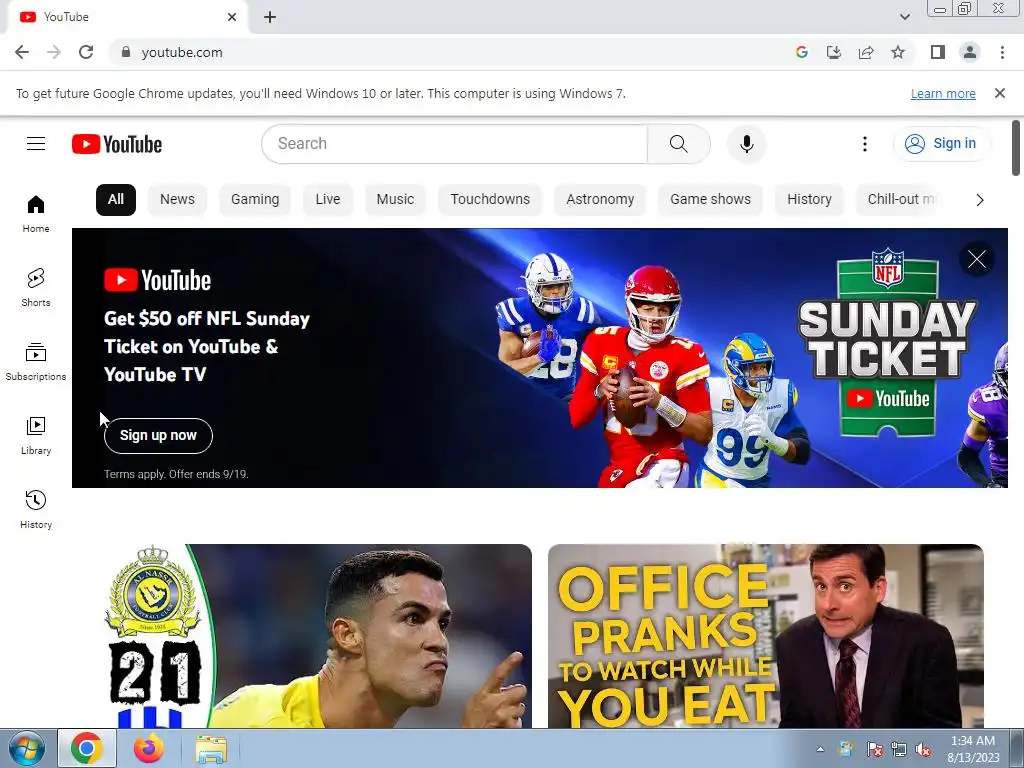Open the YouTube hamburger guide menu
1024x768 pixels.
pyautogui.click(x=36, y=144)
